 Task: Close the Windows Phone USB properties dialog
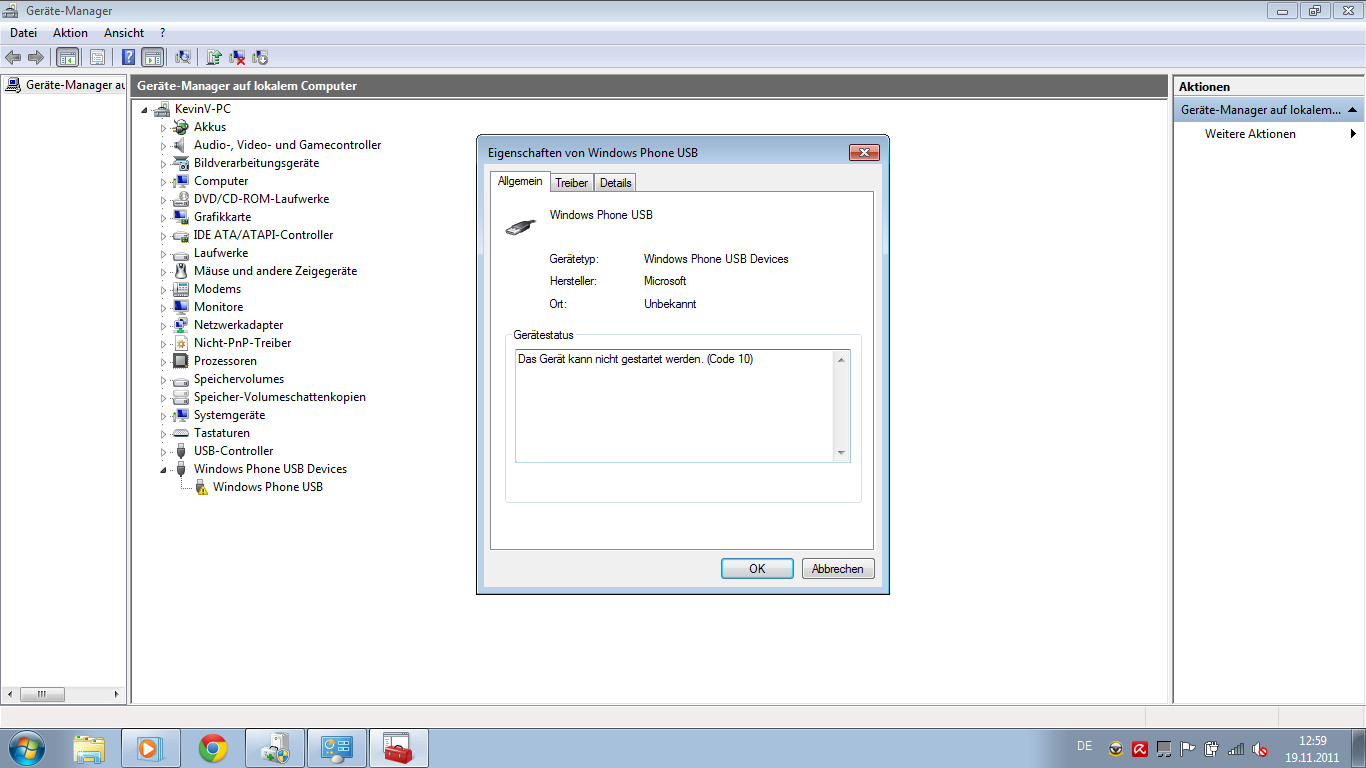[x=863, y=152]
